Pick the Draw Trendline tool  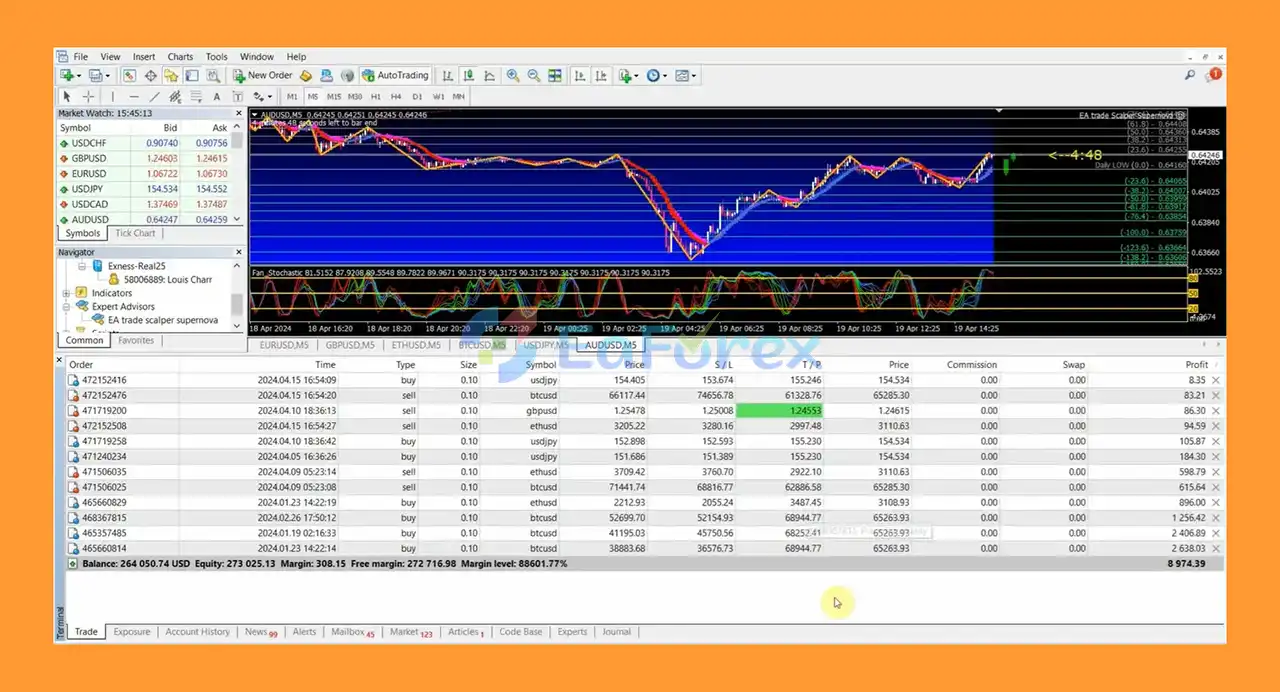click(x=154, y=97)
